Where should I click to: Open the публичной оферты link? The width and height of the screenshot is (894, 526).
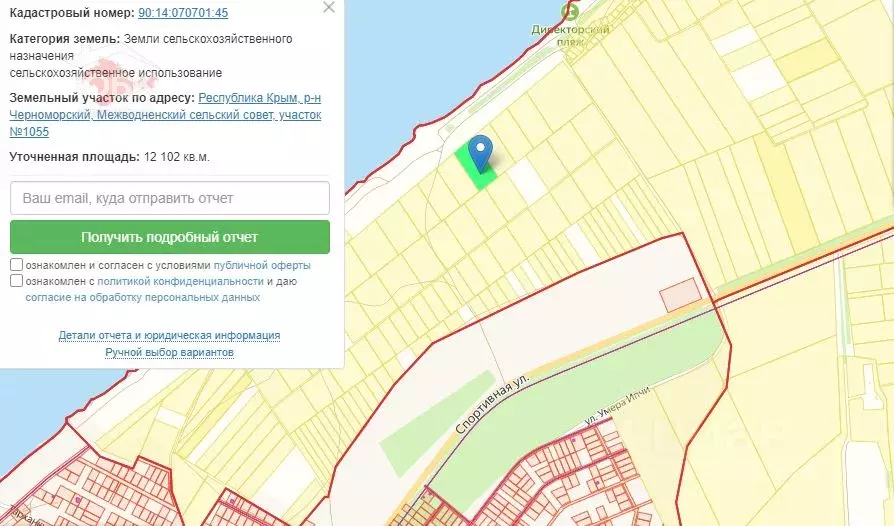click(262, 265)
